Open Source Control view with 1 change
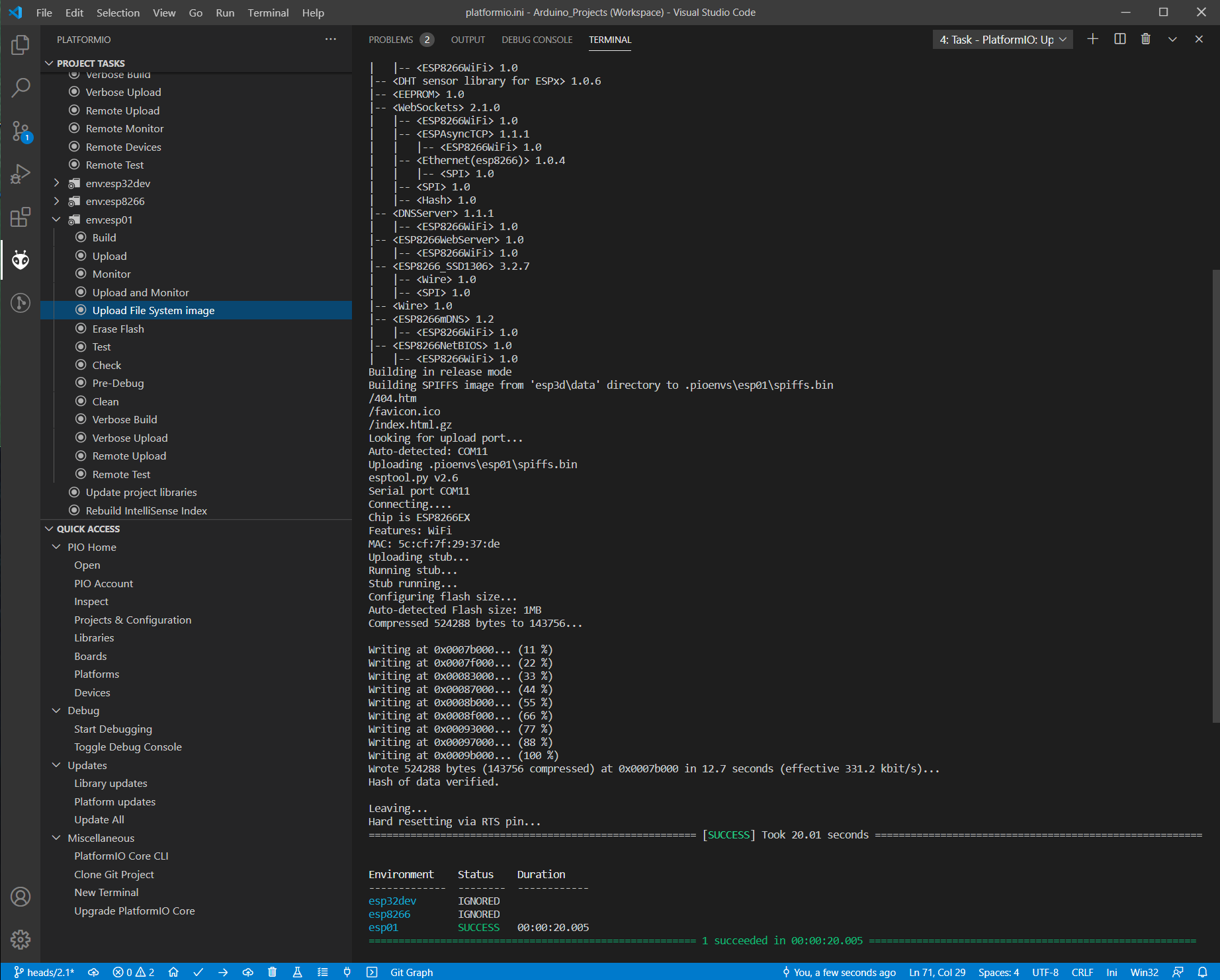 point(21,131)
